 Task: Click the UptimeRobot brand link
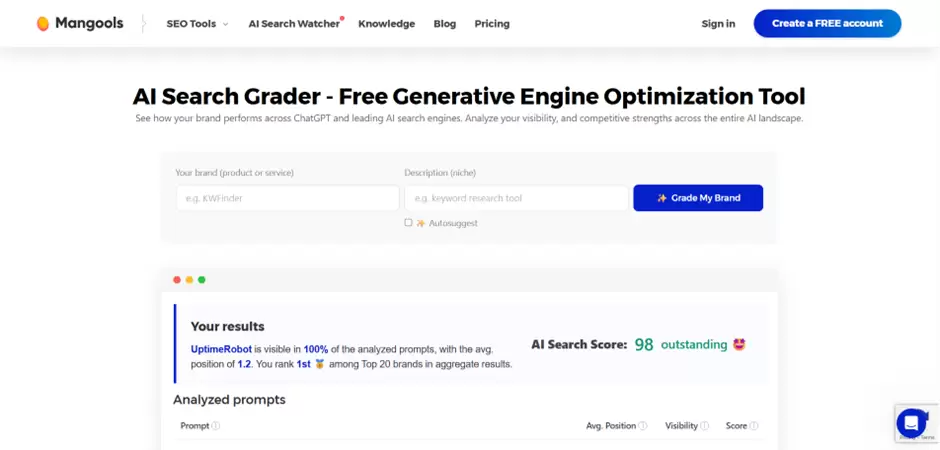(221, 349)
